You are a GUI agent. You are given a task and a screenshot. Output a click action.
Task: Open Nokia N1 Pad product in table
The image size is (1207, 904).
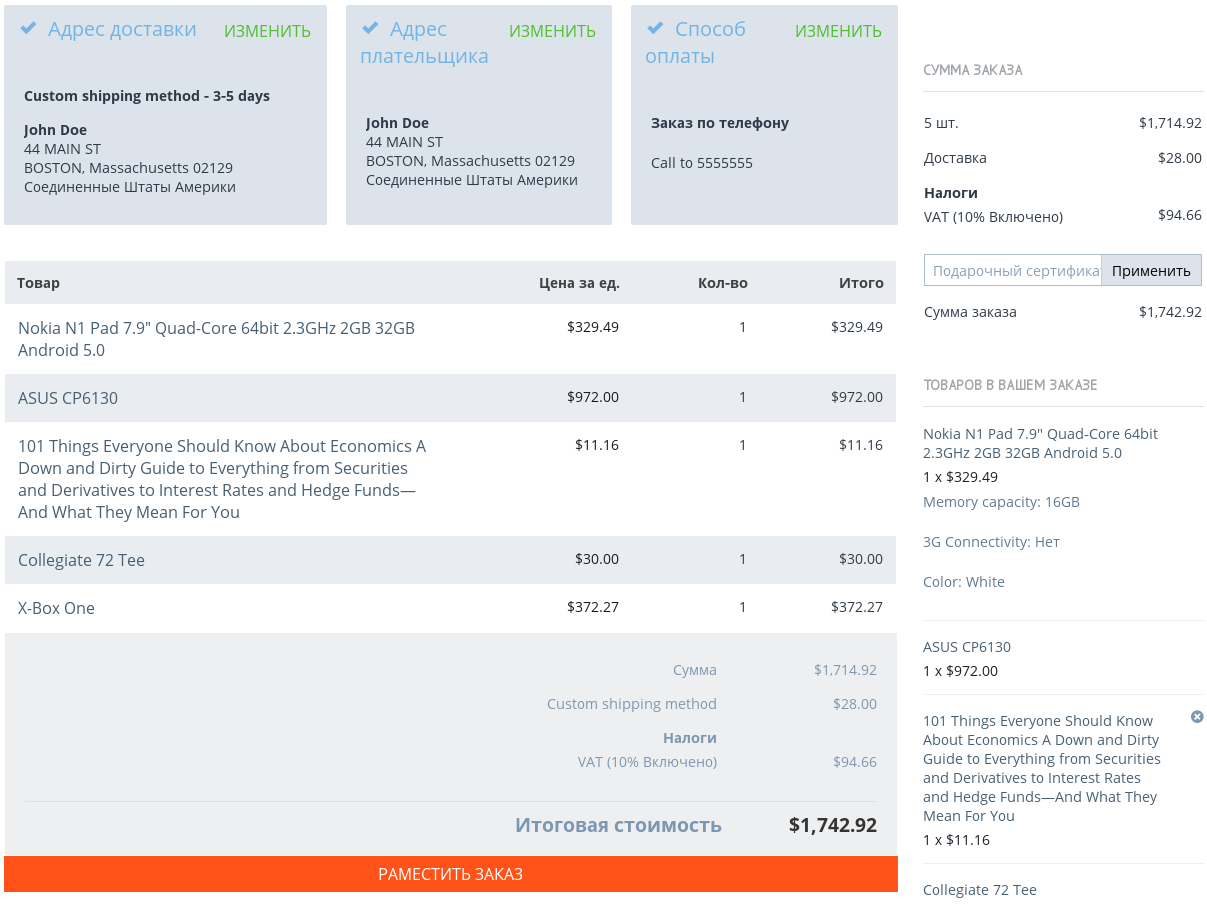(216, 339)
